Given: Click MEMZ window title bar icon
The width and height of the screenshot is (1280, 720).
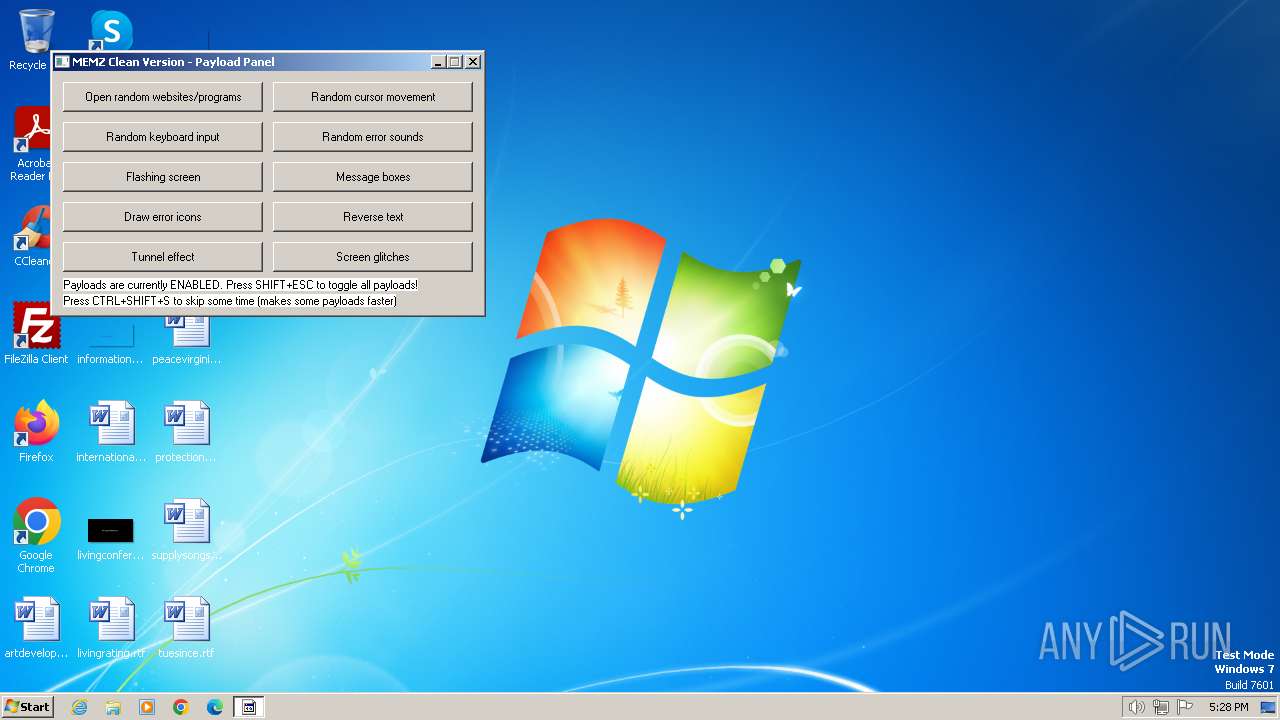Looking at the screenshot, I should 62,62.
